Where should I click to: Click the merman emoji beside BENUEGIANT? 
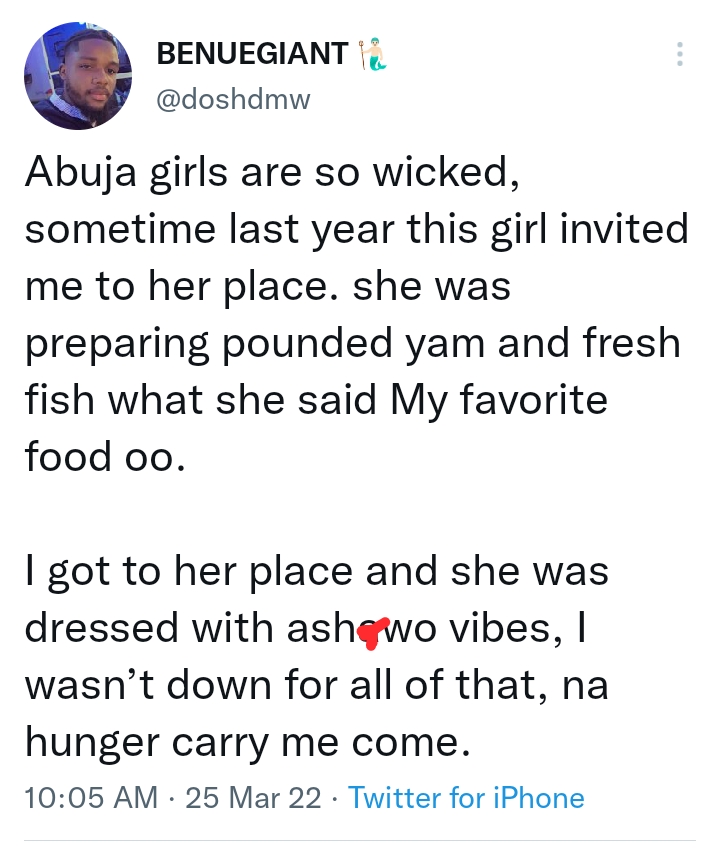[371, 54]
